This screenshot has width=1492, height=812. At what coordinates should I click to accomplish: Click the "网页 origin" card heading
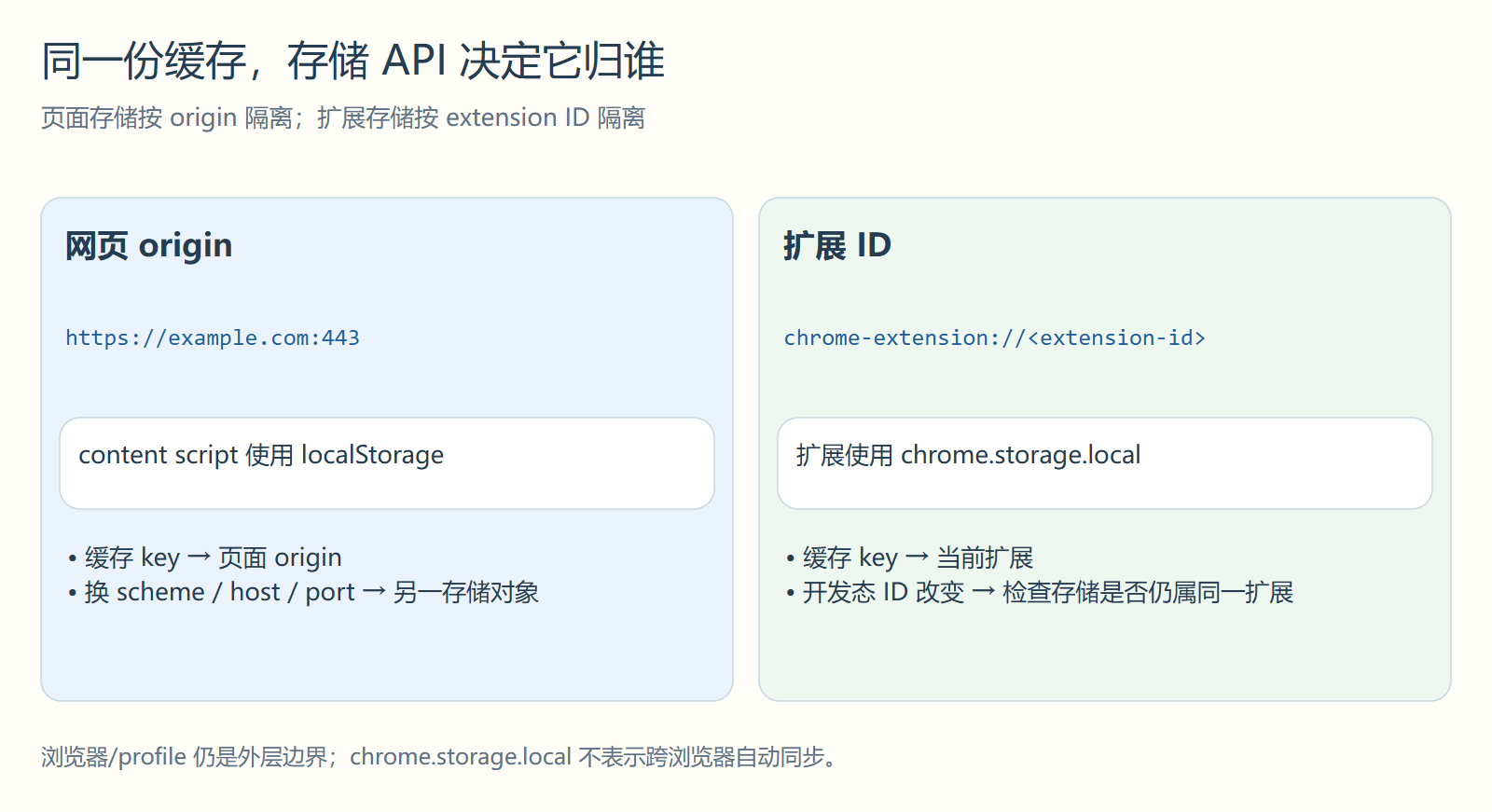[149, 245]
